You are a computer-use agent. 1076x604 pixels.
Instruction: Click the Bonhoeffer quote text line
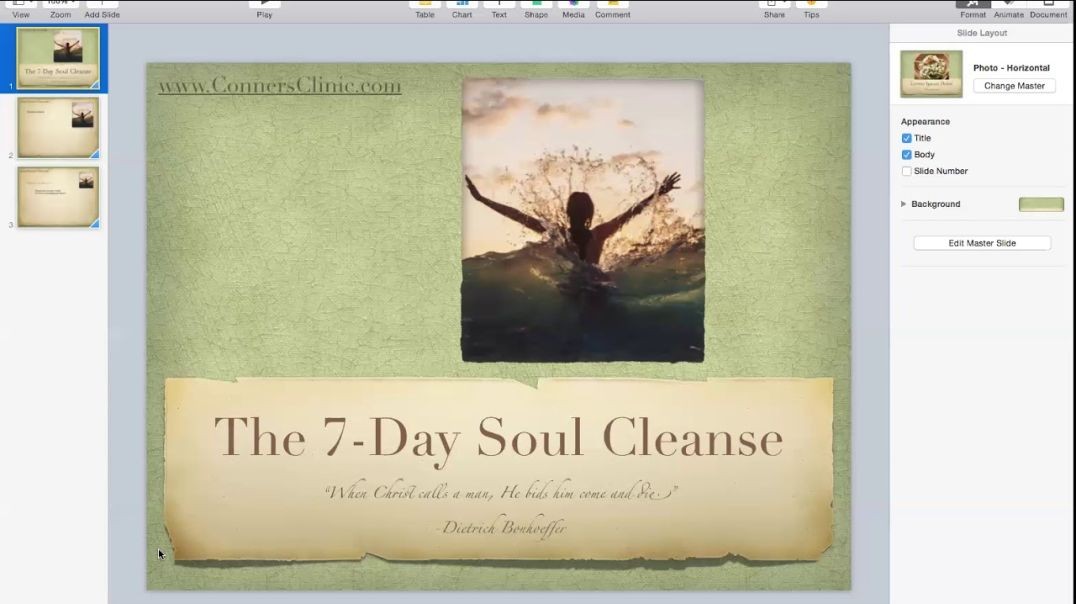[x=502, y=492]
